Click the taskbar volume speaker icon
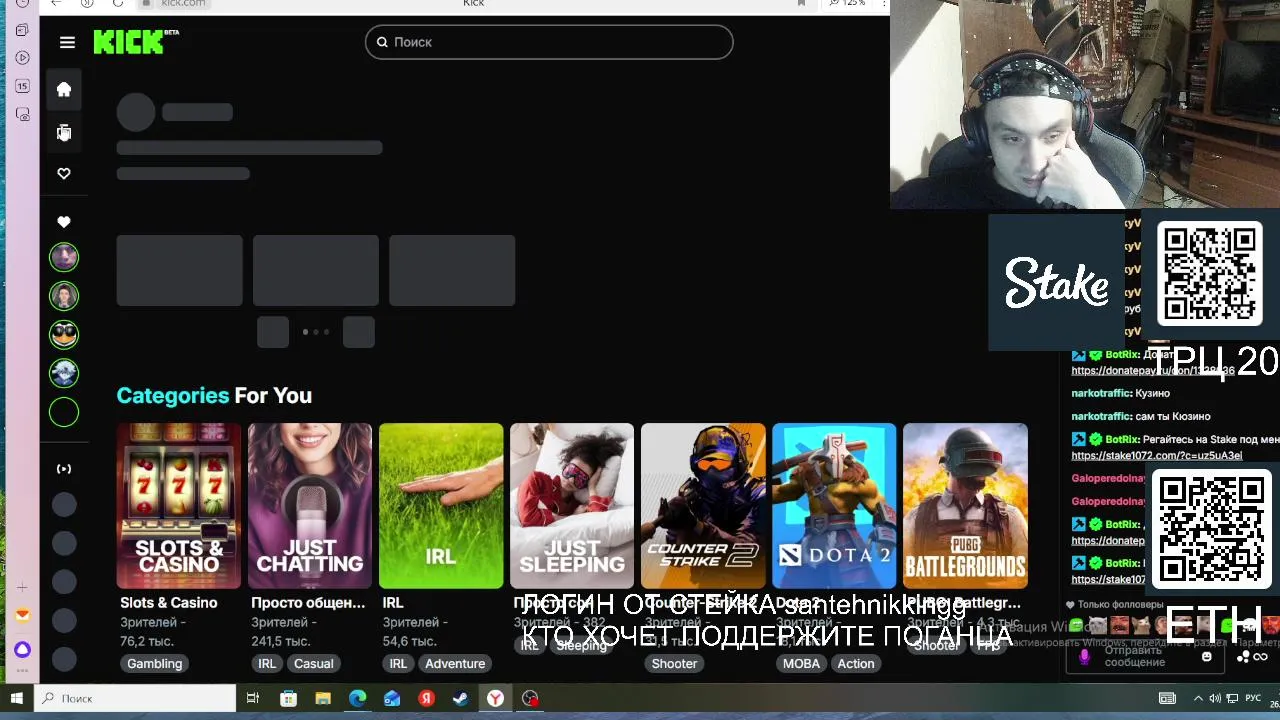Image resolution: width=1280 pixels, height=720 pixels. tap(1215, 698)
